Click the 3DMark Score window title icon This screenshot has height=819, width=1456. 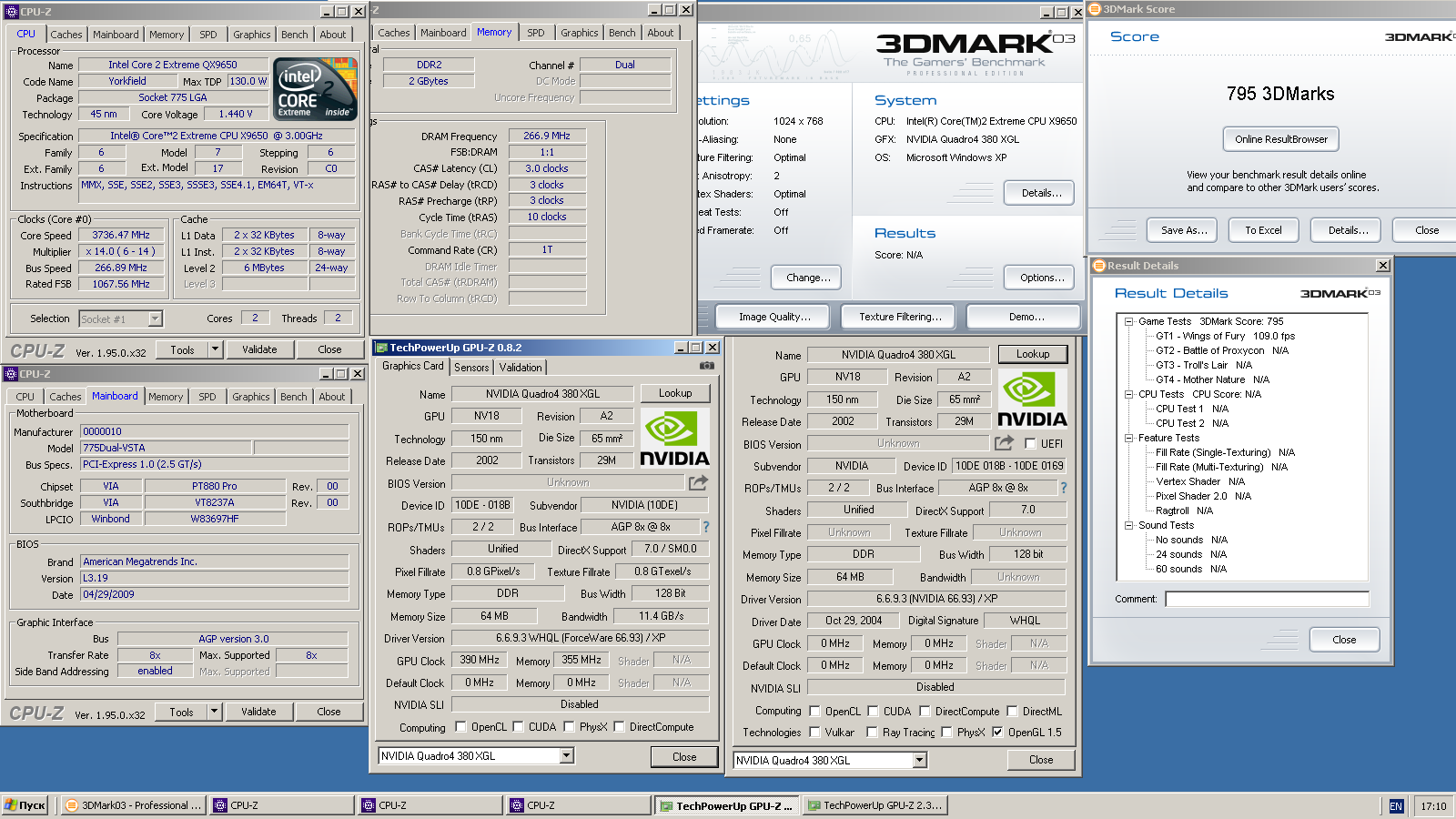pos(1095,9)
